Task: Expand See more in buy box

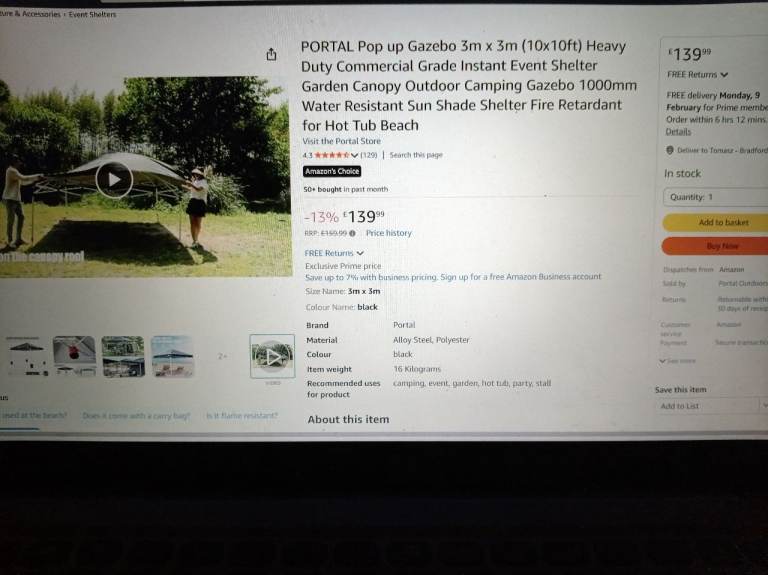Action: point(677,361)
